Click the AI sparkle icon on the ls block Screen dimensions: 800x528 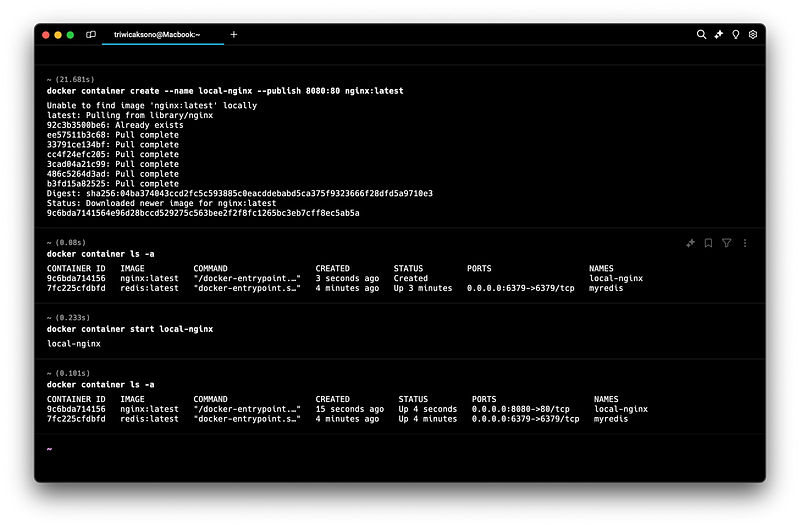(x=690, y=243)
